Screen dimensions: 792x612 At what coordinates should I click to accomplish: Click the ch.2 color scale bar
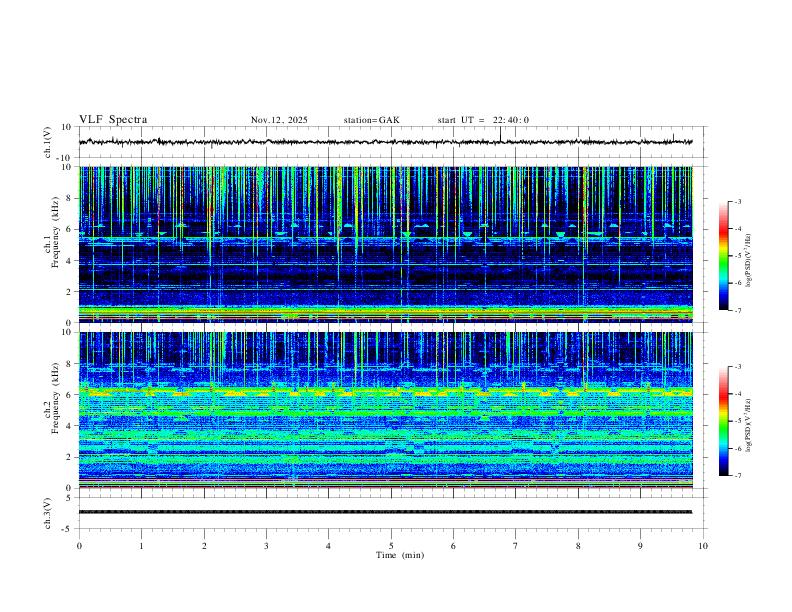[723, 421]
